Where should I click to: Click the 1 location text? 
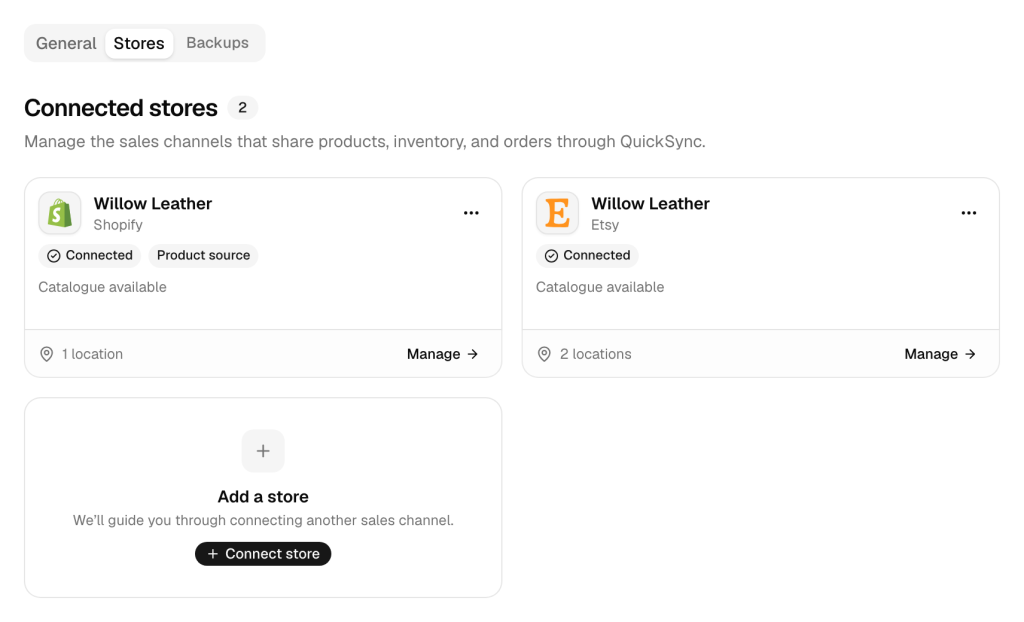tap(92, 354)
